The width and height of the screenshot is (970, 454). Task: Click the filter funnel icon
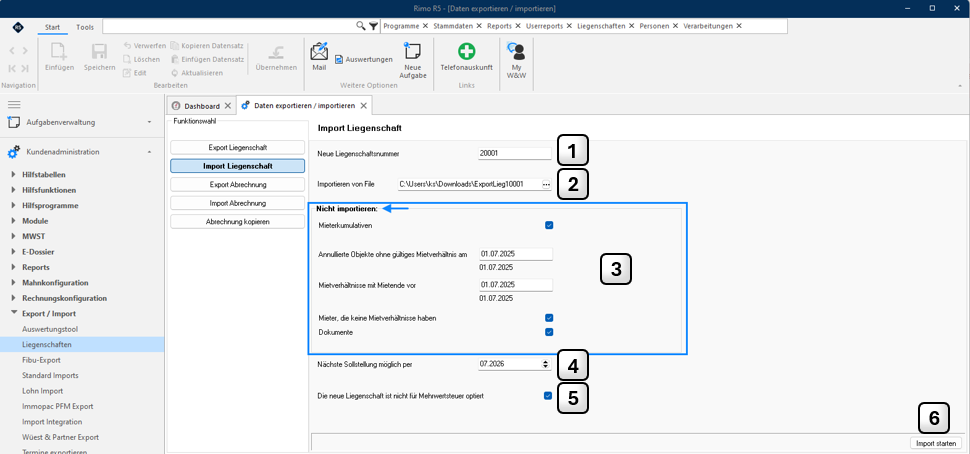373,26
